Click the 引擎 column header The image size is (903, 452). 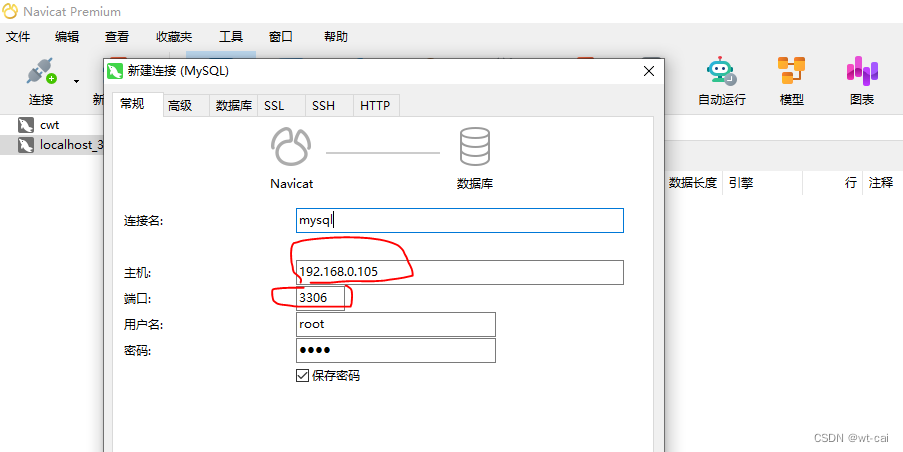(x=741, y=183)
